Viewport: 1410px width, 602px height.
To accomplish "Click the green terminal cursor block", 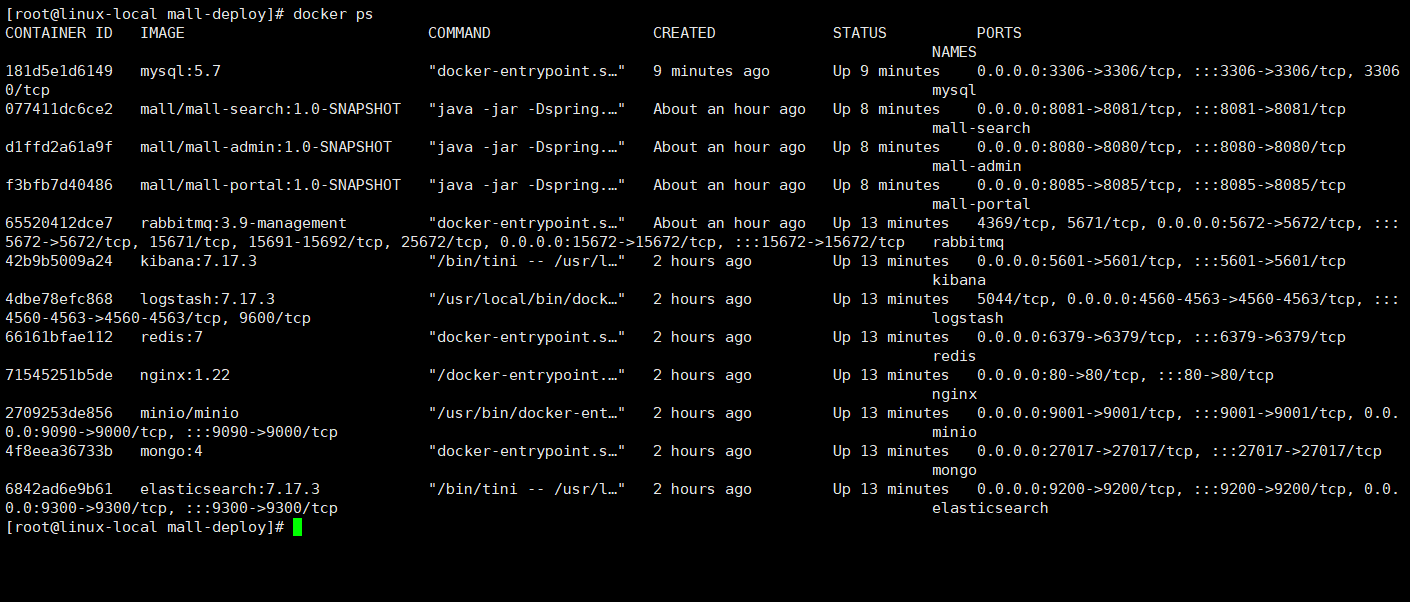I will click(x=297, y=527).
